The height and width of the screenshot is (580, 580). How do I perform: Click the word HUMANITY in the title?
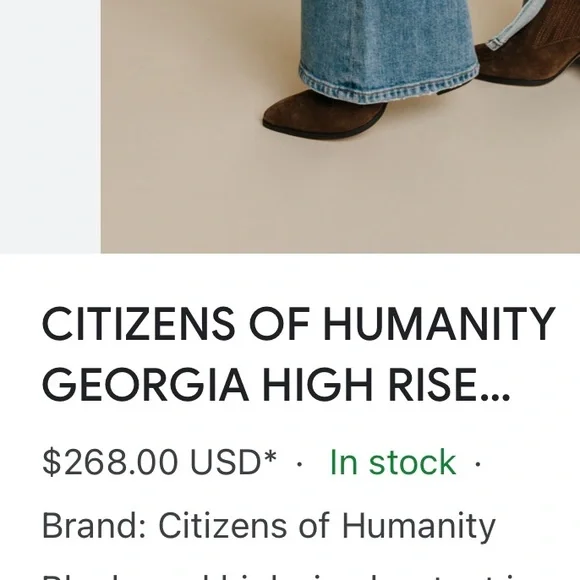click(439, 324)
